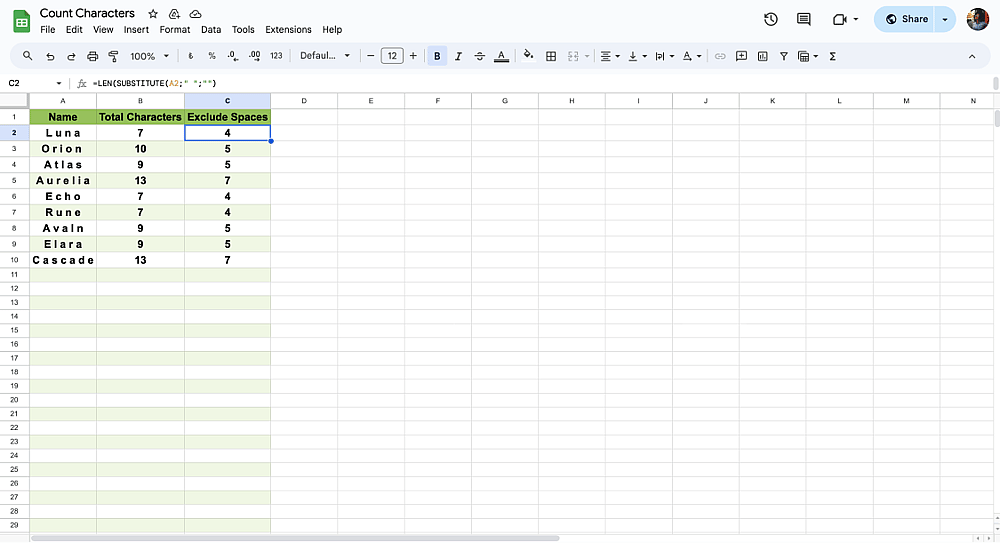Open horizontal align dropdown

610,56
